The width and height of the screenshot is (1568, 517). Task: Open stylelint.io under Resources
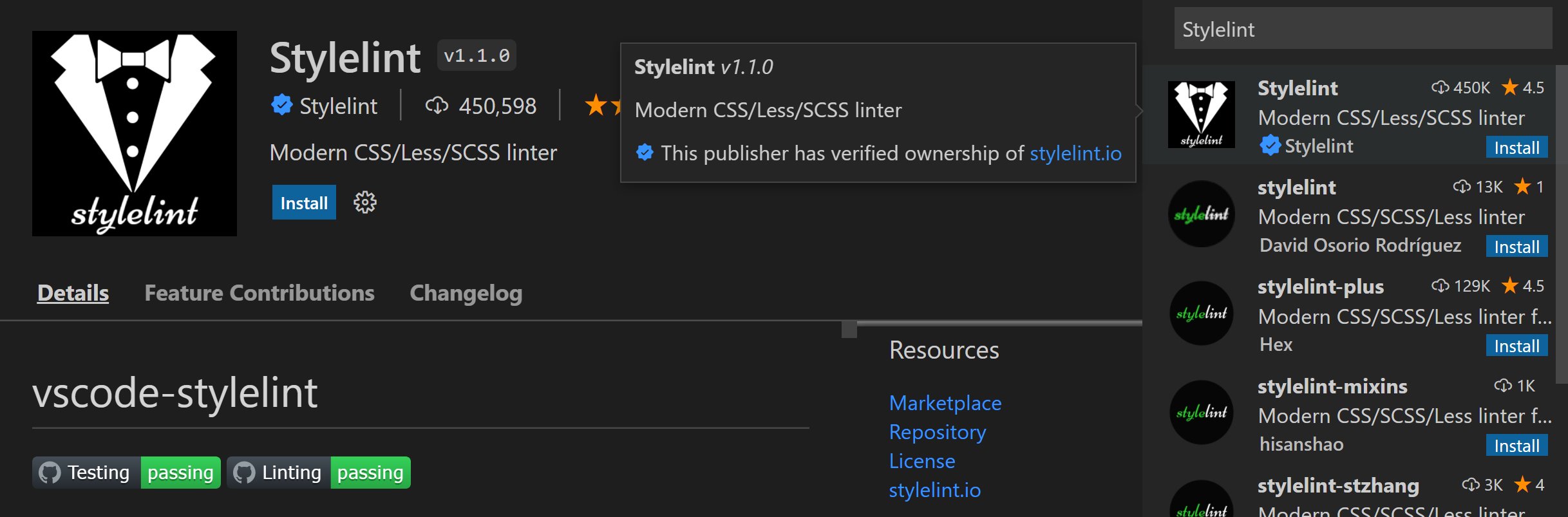tap(935, 490)
